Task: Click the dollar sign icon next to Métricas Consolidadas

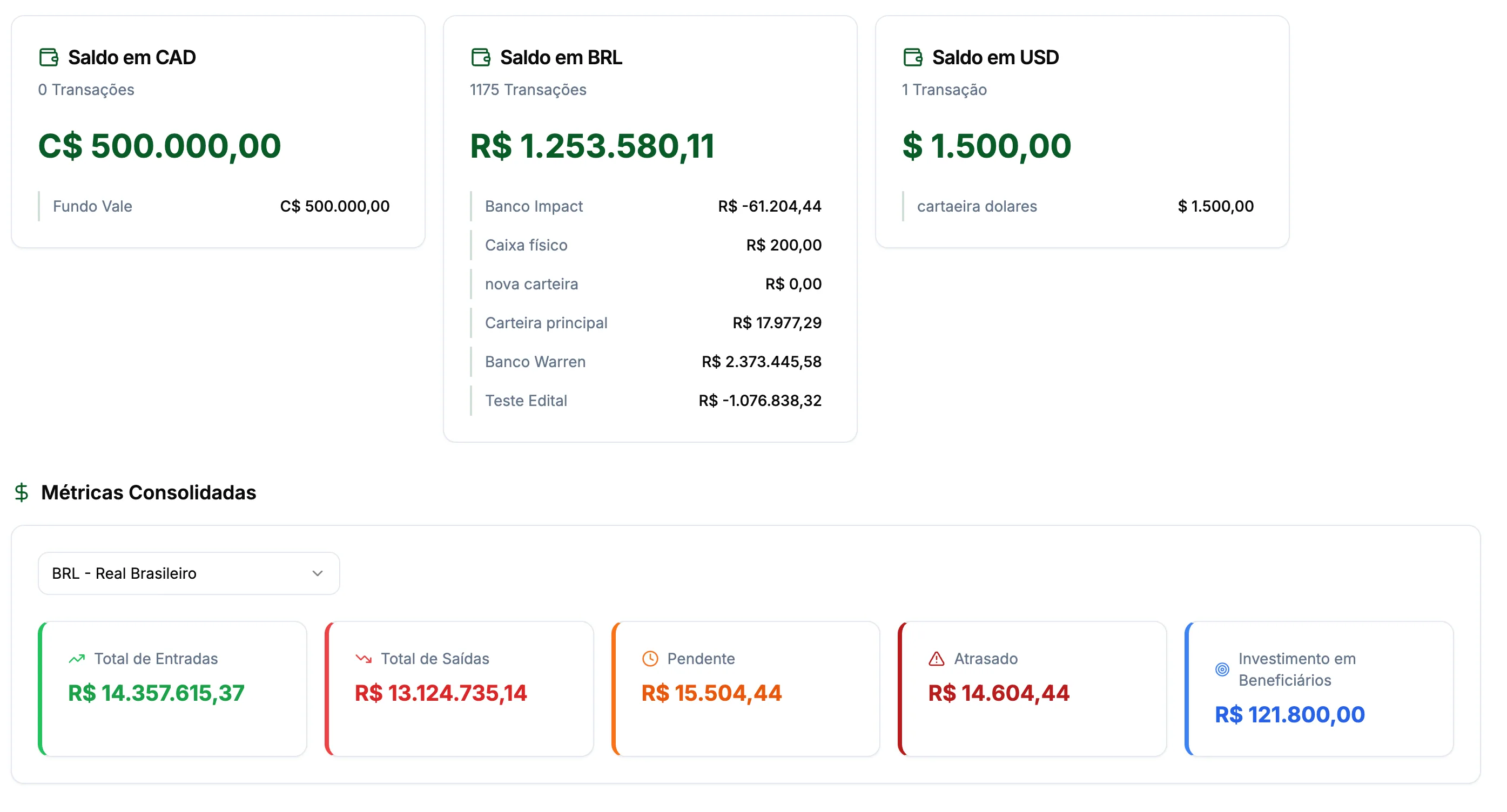Action: tap(22, 492)
